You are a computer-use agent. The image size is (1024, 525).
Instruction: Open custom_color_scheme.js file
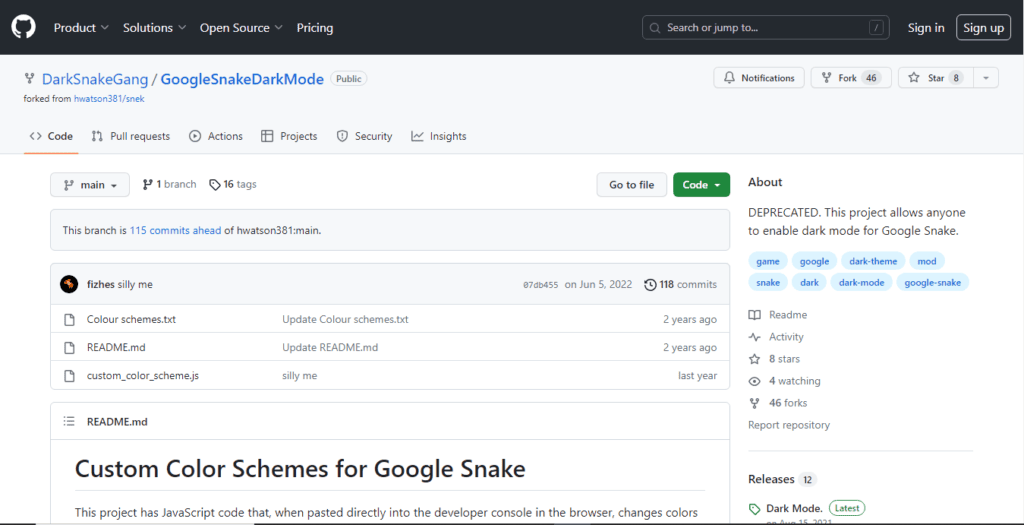pos(143,375)
